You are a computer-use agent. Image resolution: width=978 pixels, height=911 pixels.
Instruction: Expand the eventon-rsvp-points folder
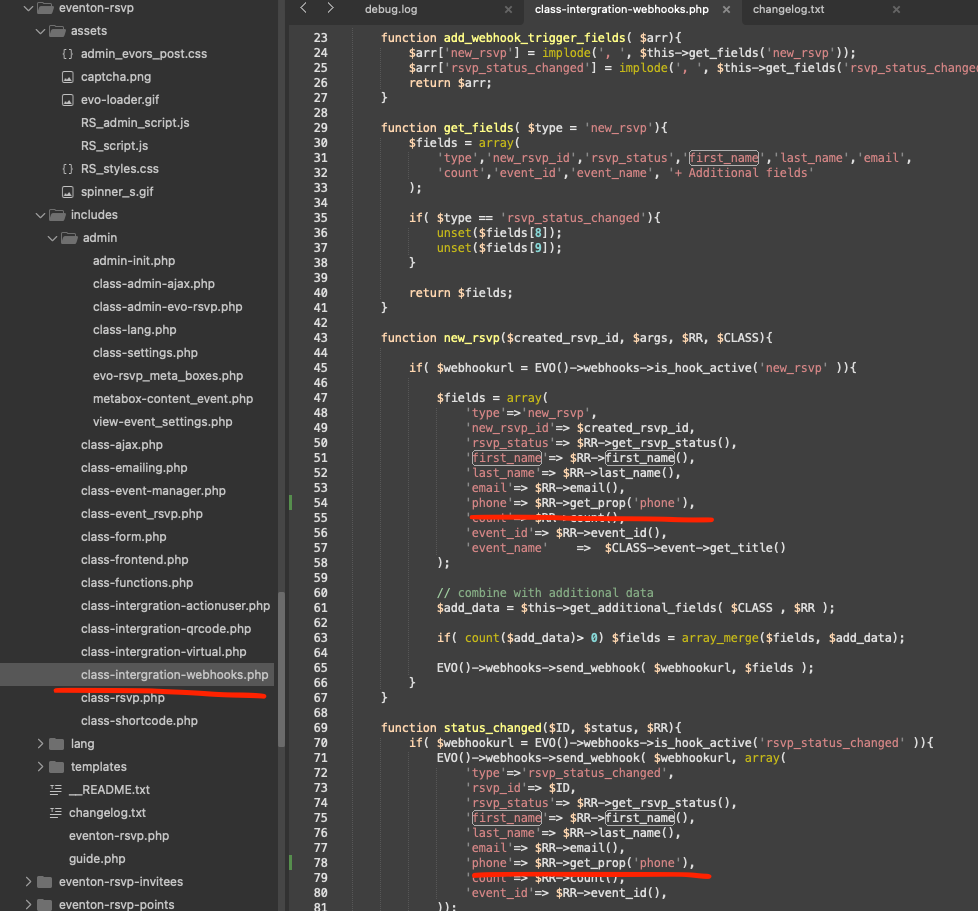pyautogui.click(x=28, y=905)
